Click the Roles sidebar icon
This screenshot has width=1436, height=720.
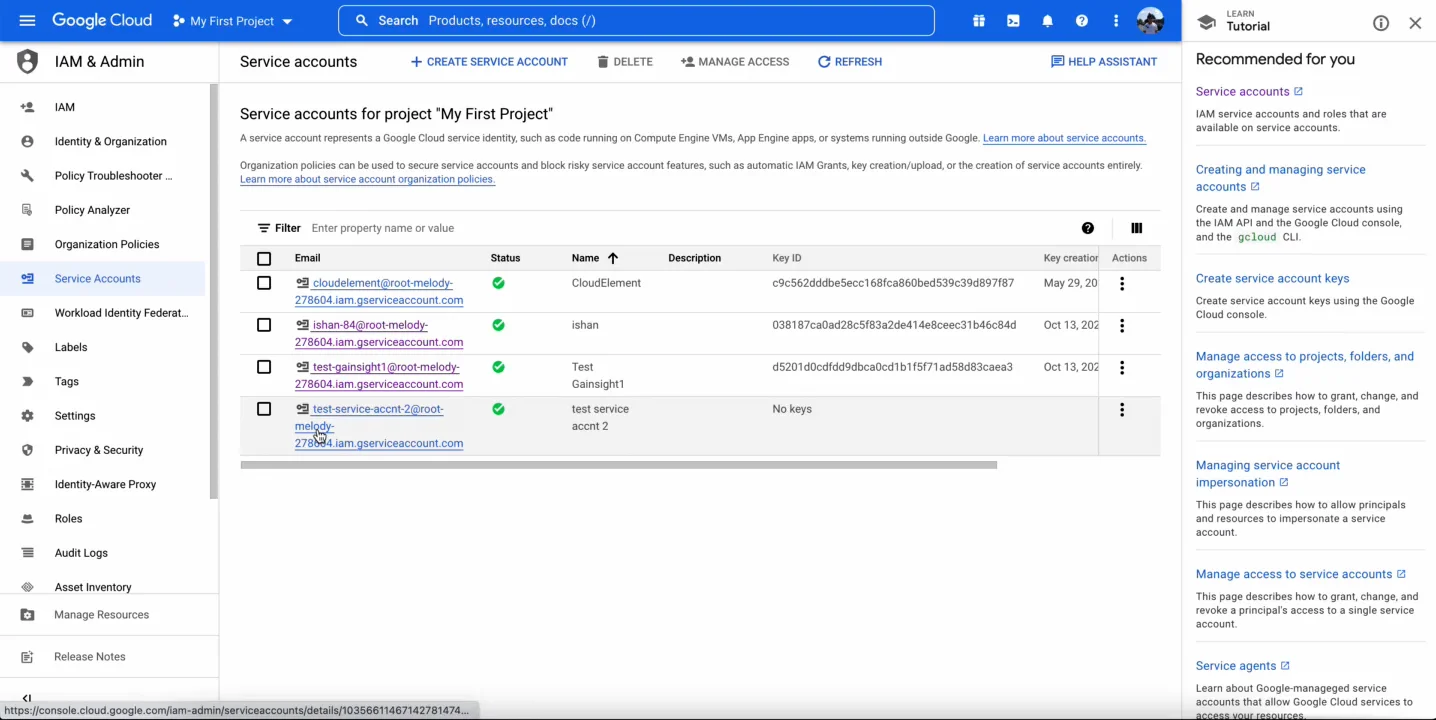pyautogui.click(x=27, y=518)
